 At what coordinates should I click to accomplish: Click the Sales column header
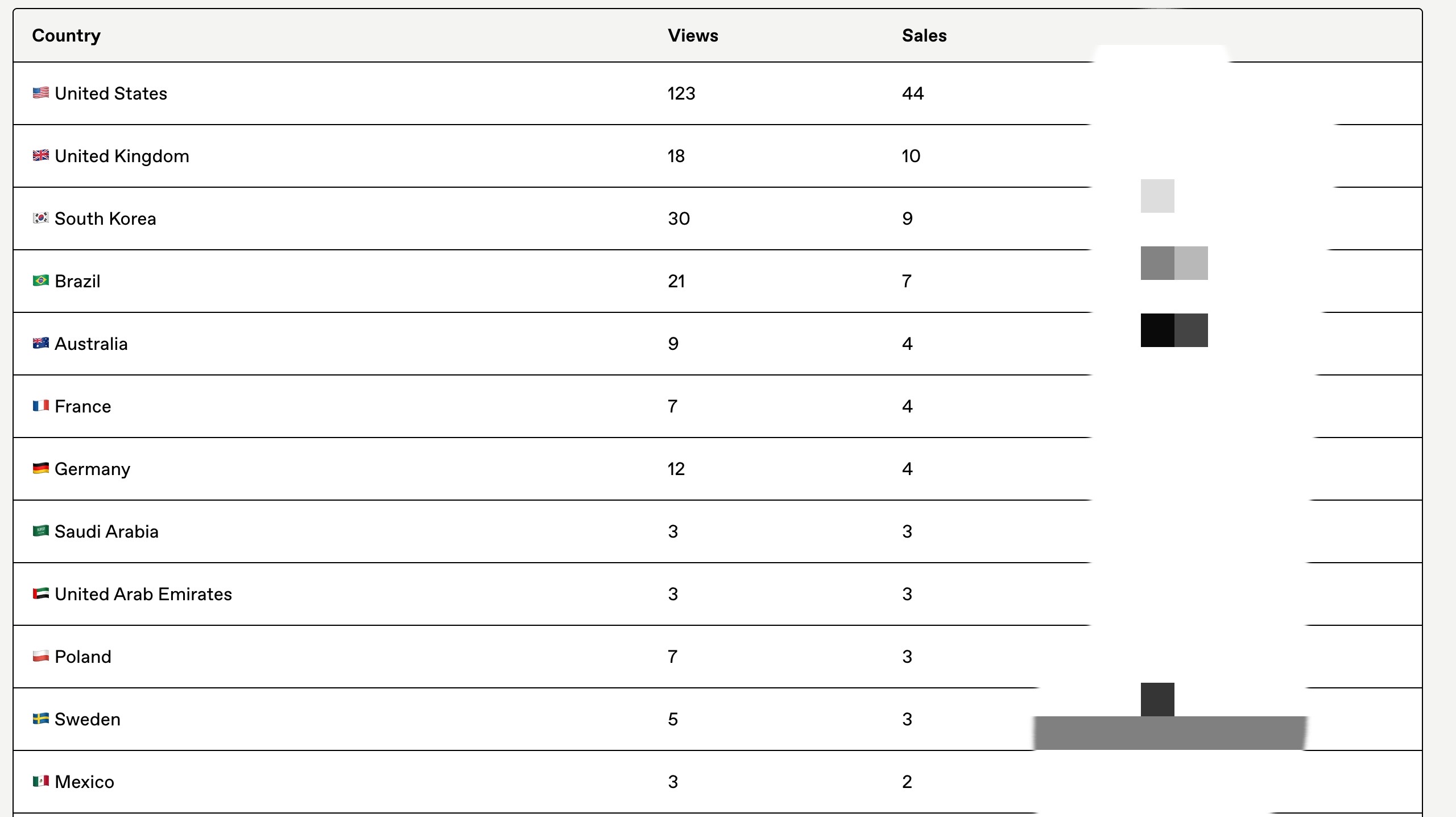(x=924, y=35)
